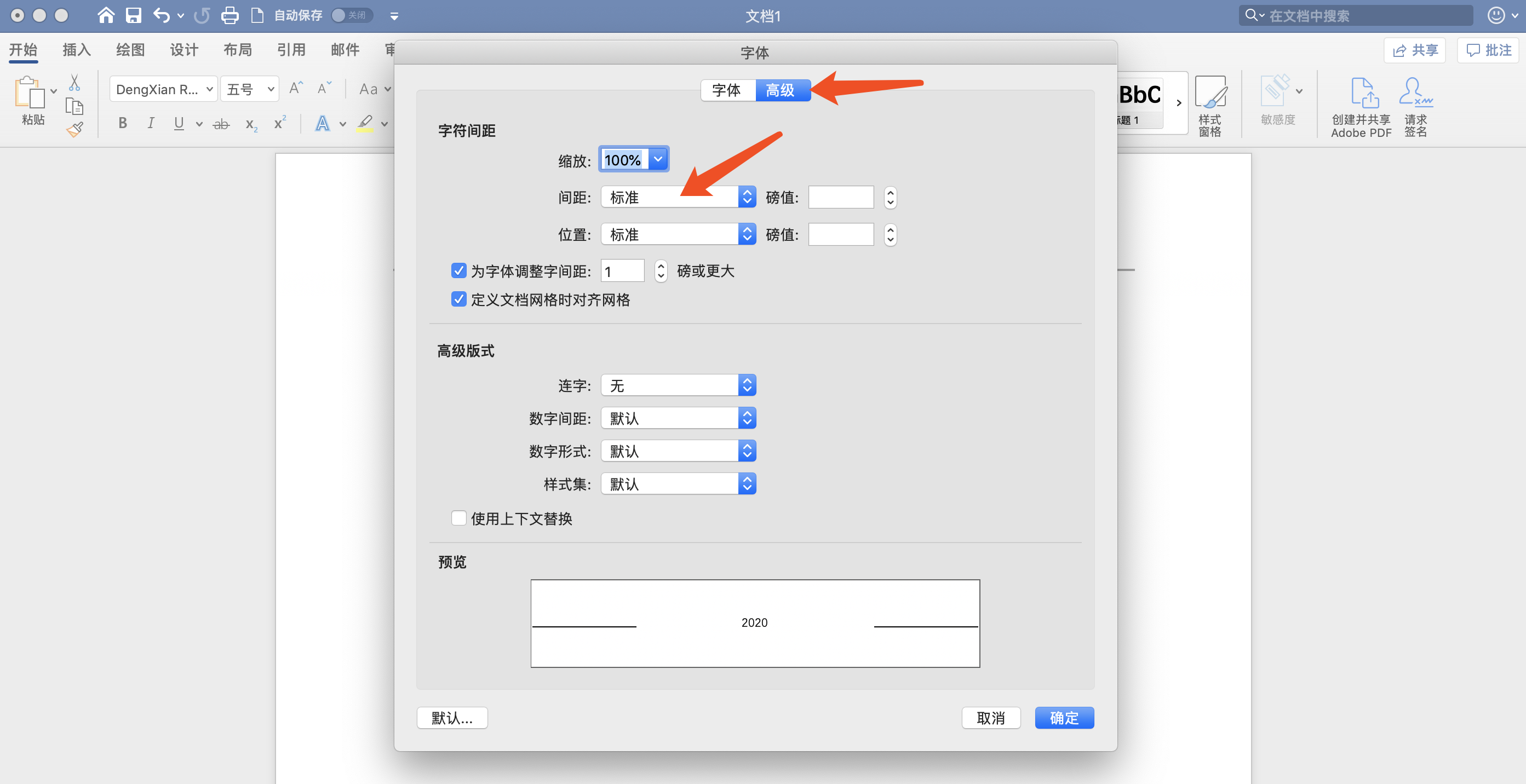Click the text highlight color button
Viewport: 1526px width, 784px height.
pos(365,123)
